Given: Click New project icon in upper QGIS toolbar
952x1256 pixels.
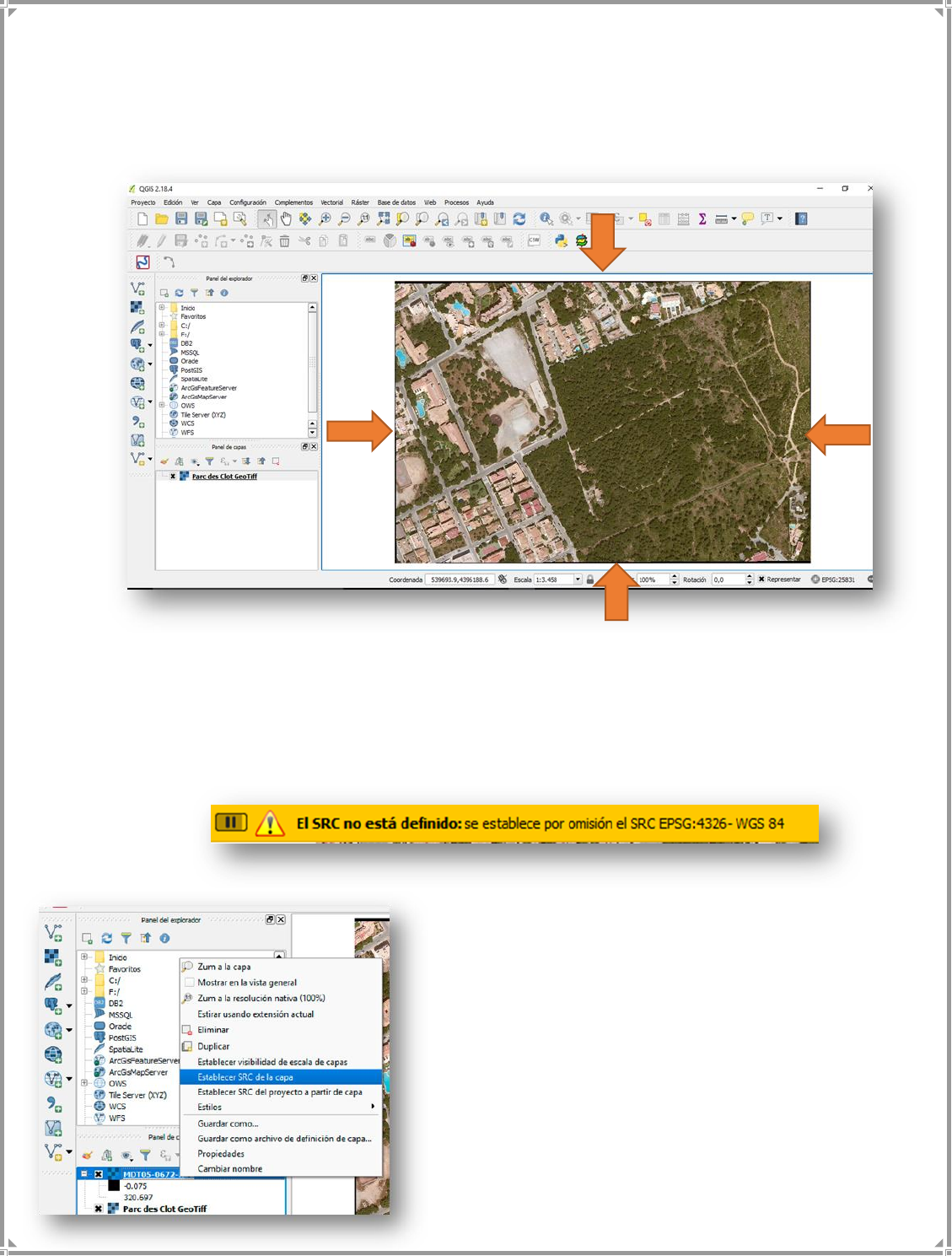Looking at the screenshot, I should coord(143,218).
